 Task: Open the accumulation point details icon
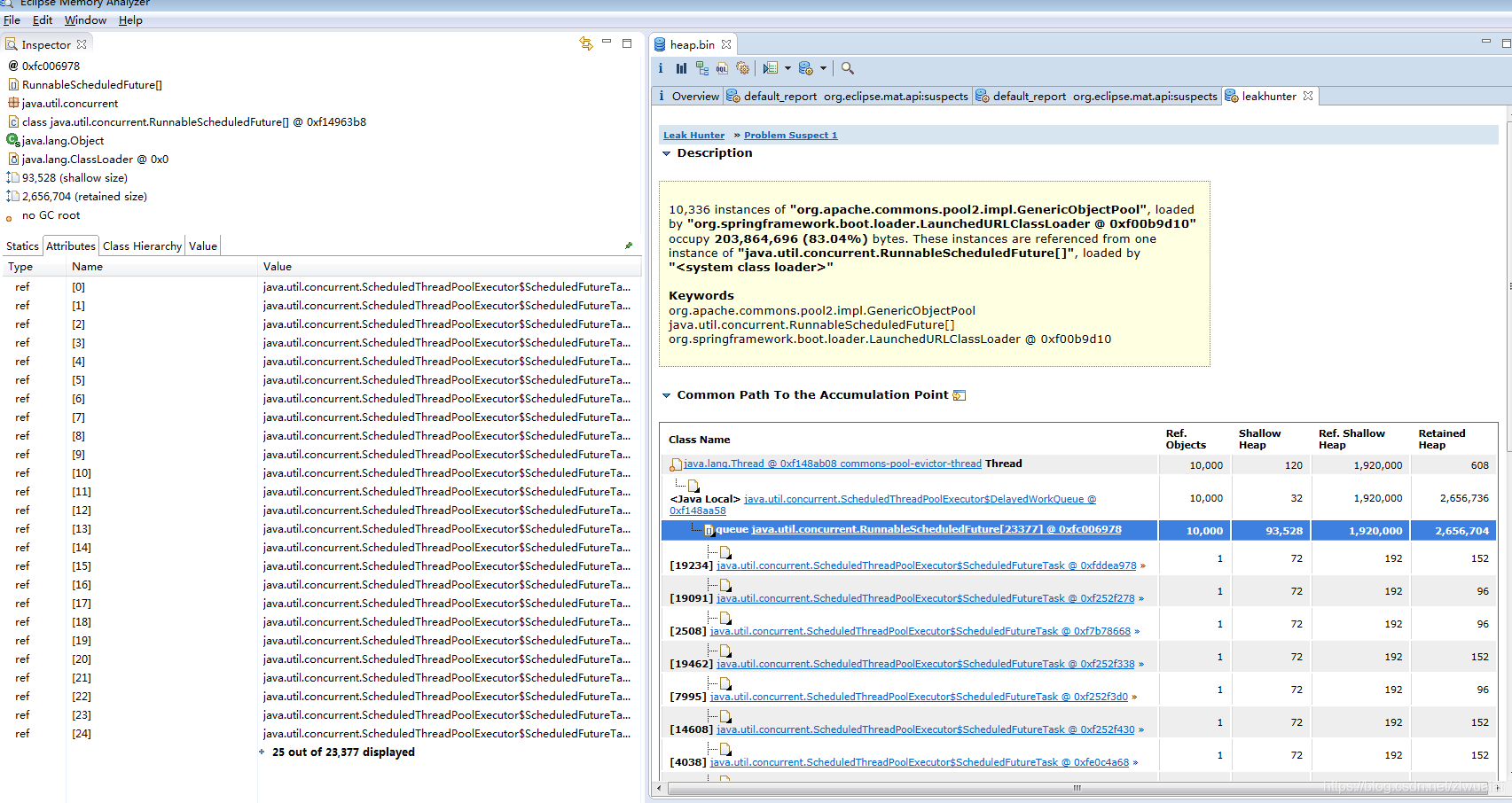click(960, 395)
